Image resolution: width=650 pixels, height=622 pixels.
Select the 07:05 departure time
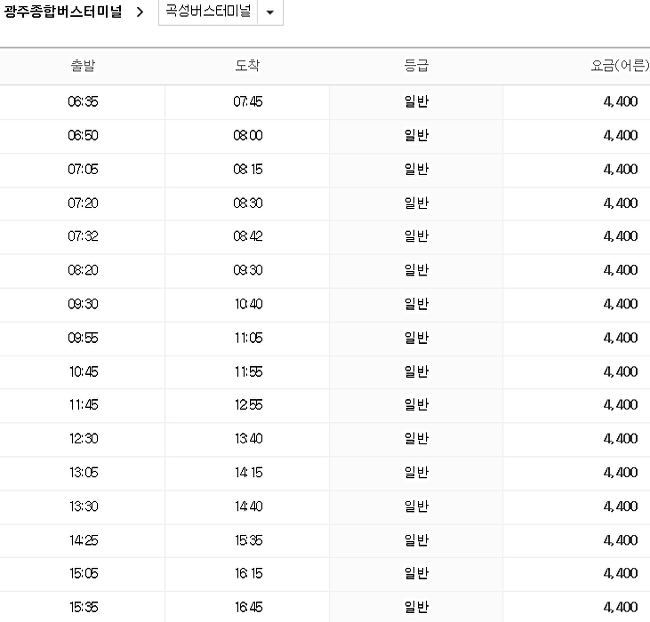(x=83, y=169)
